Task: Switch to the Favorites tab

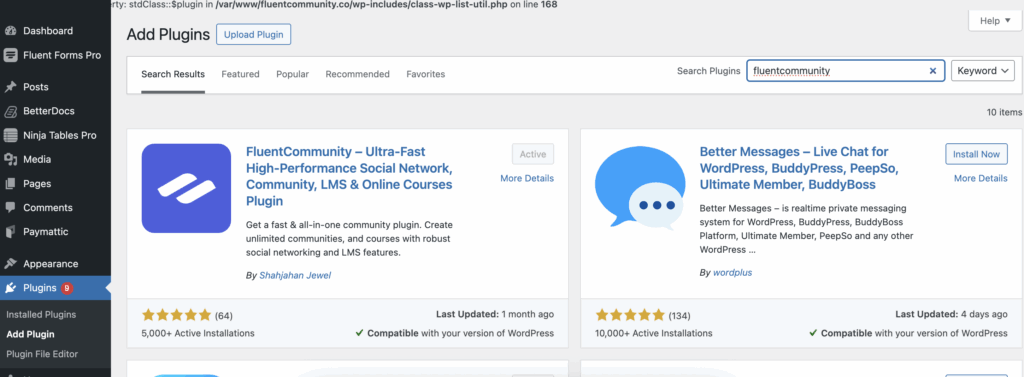Action: tap(426, 74)
